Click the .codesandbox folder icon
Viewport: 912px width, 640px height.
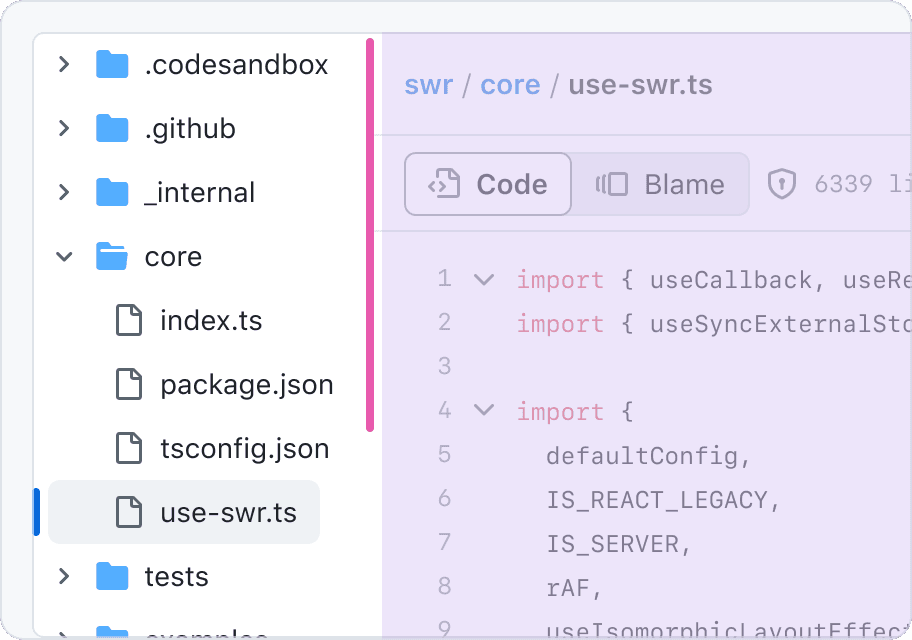tap(112, 65)
